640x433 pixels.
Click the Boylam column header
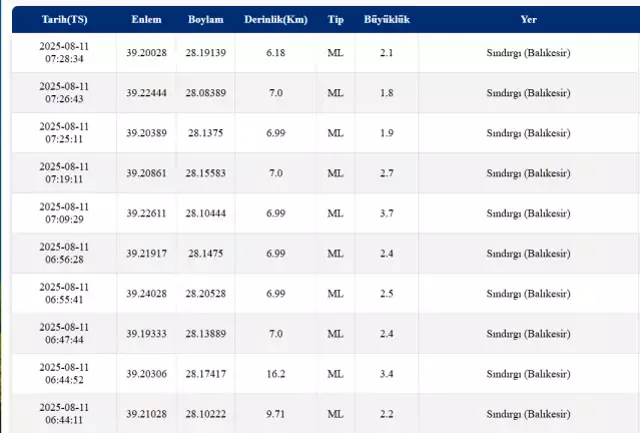[206, 20]
